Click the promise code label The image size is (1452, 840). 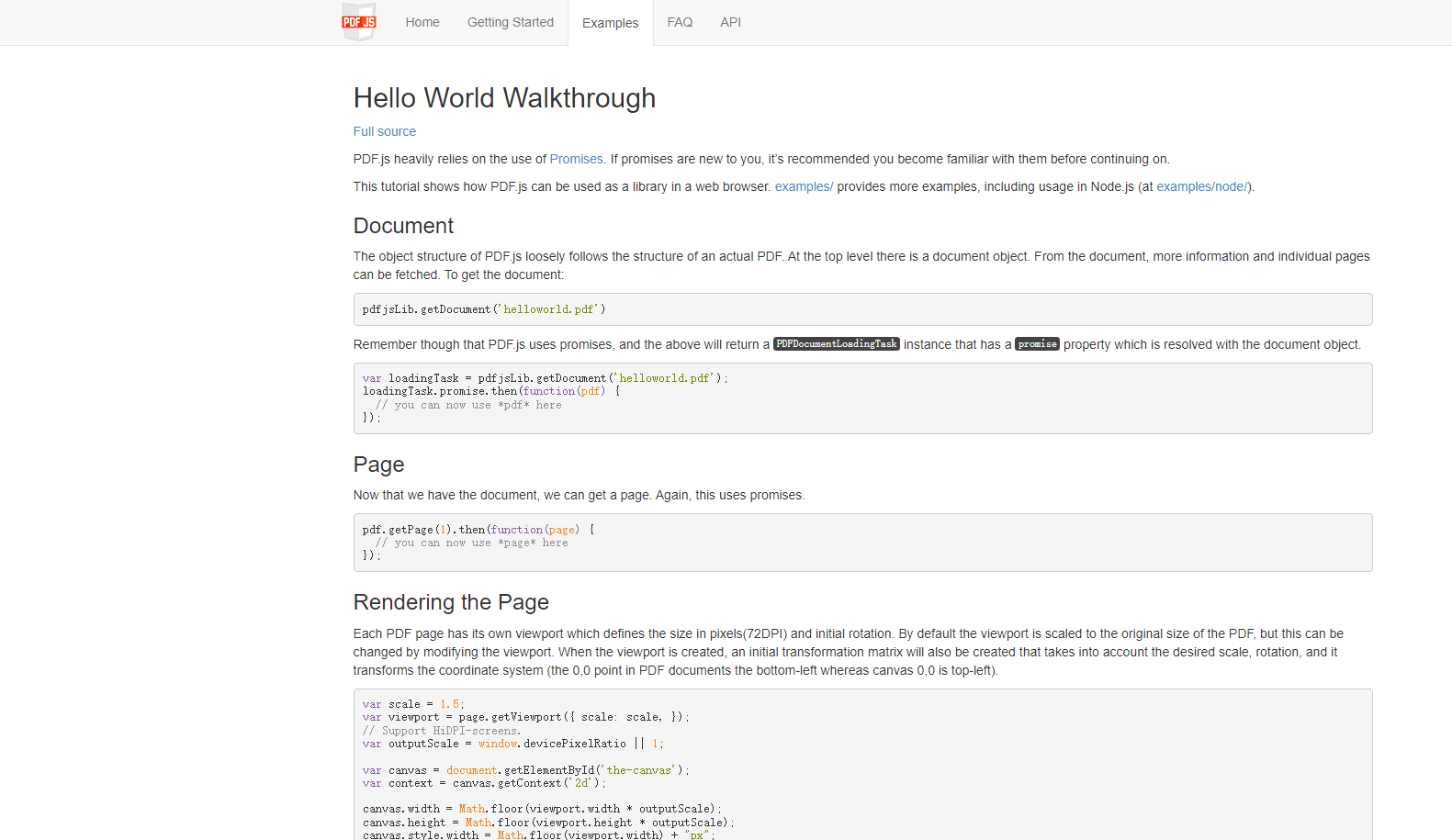pos(1038,344)
